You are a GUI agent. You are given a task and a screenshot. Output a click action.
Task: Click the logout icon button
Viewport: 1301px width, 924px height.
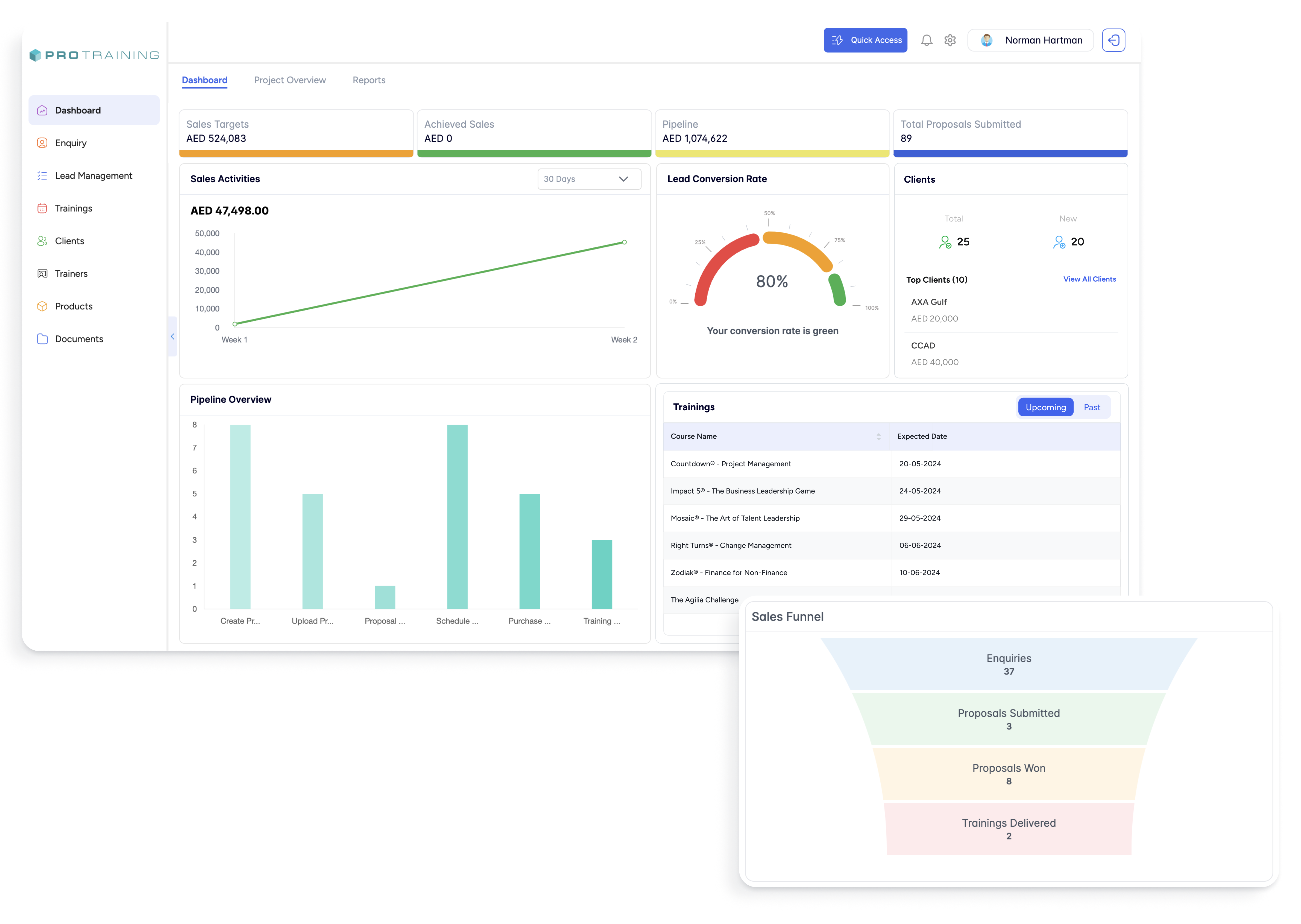click(1113, 40)
